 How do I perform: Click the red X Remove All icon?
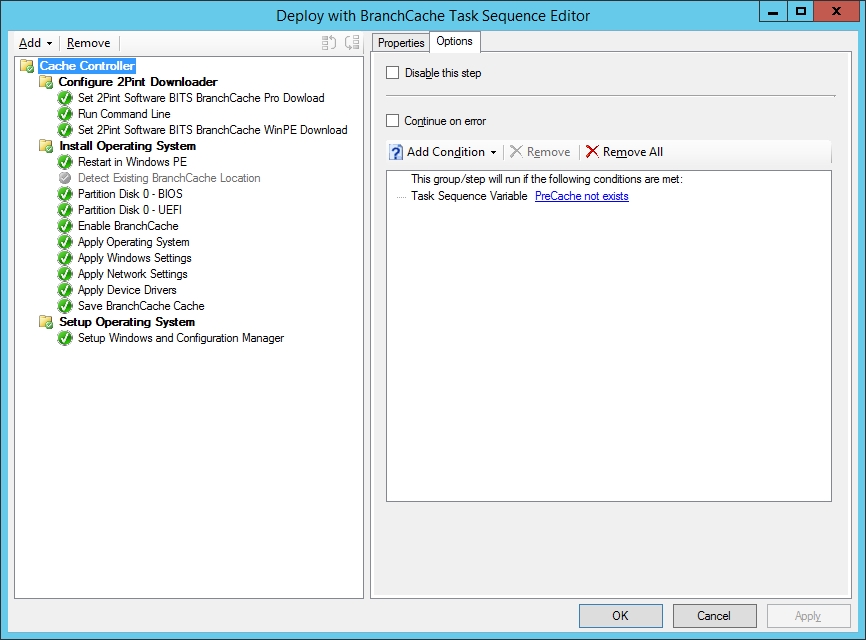coord(592,152)
